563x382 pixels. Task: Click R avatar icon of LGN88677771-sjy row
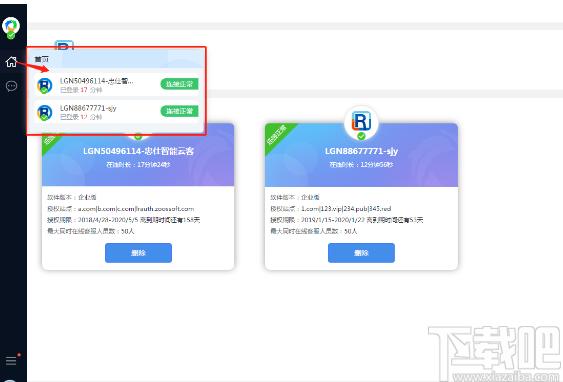tap(45, 112)
